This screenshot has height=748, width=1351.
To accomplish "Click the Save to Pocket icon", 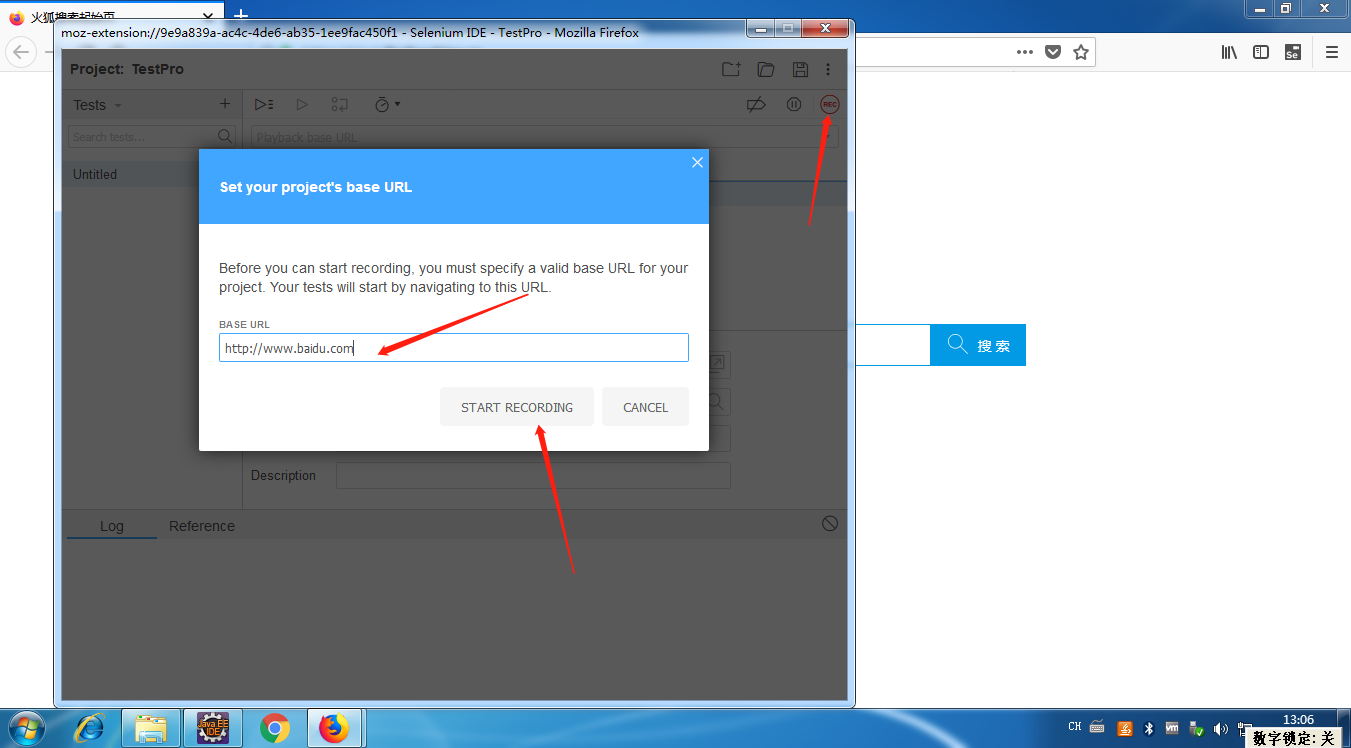I will tap(1053, 52).
